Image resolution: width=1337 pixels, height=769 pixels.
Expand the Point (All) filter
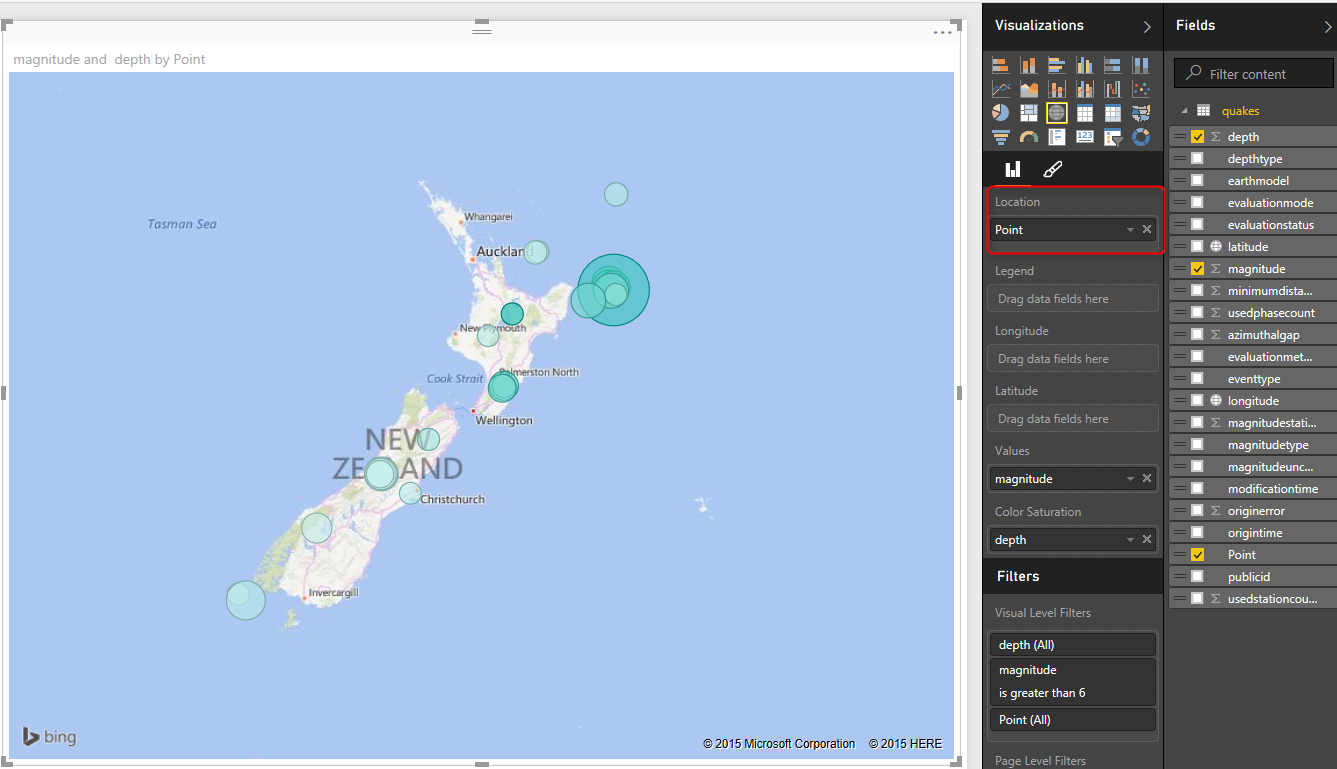click(1072, 720)
